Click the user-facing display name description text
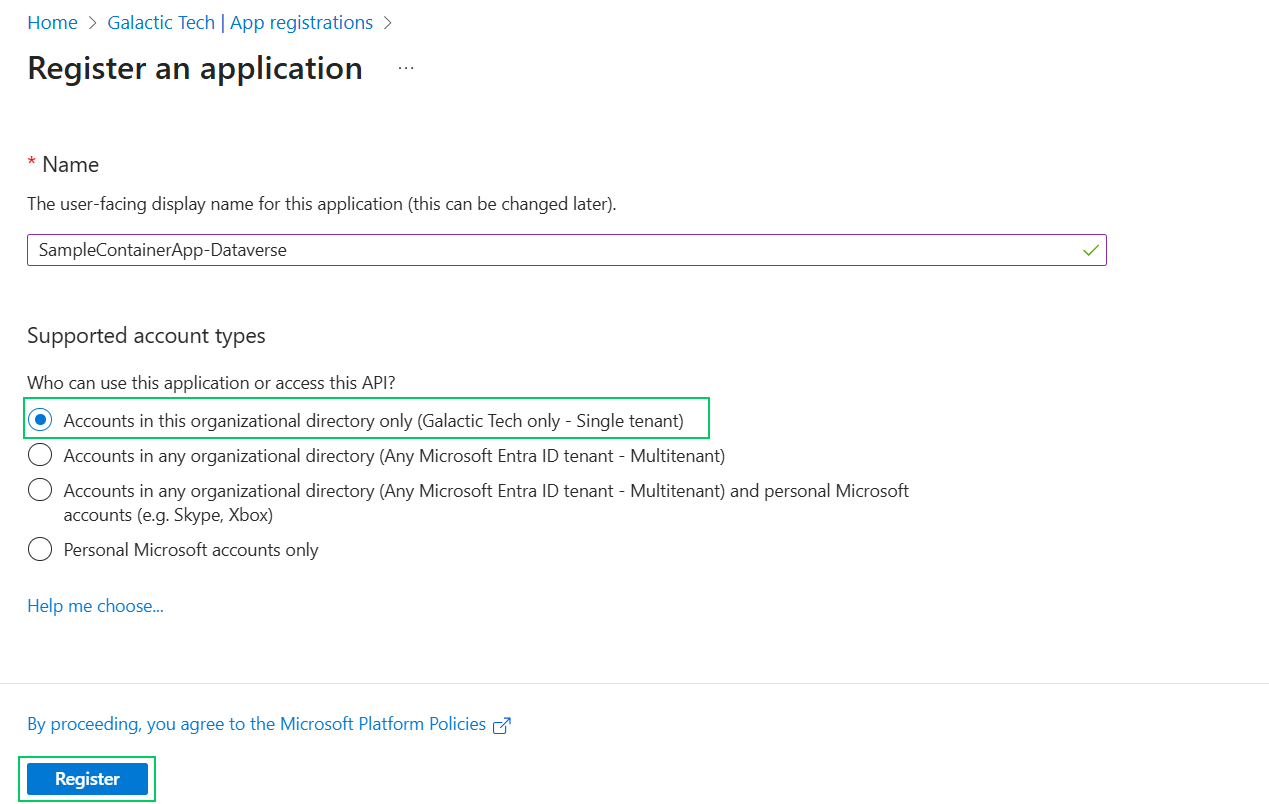Screen dimensions: 1269x804 point(321,204)
